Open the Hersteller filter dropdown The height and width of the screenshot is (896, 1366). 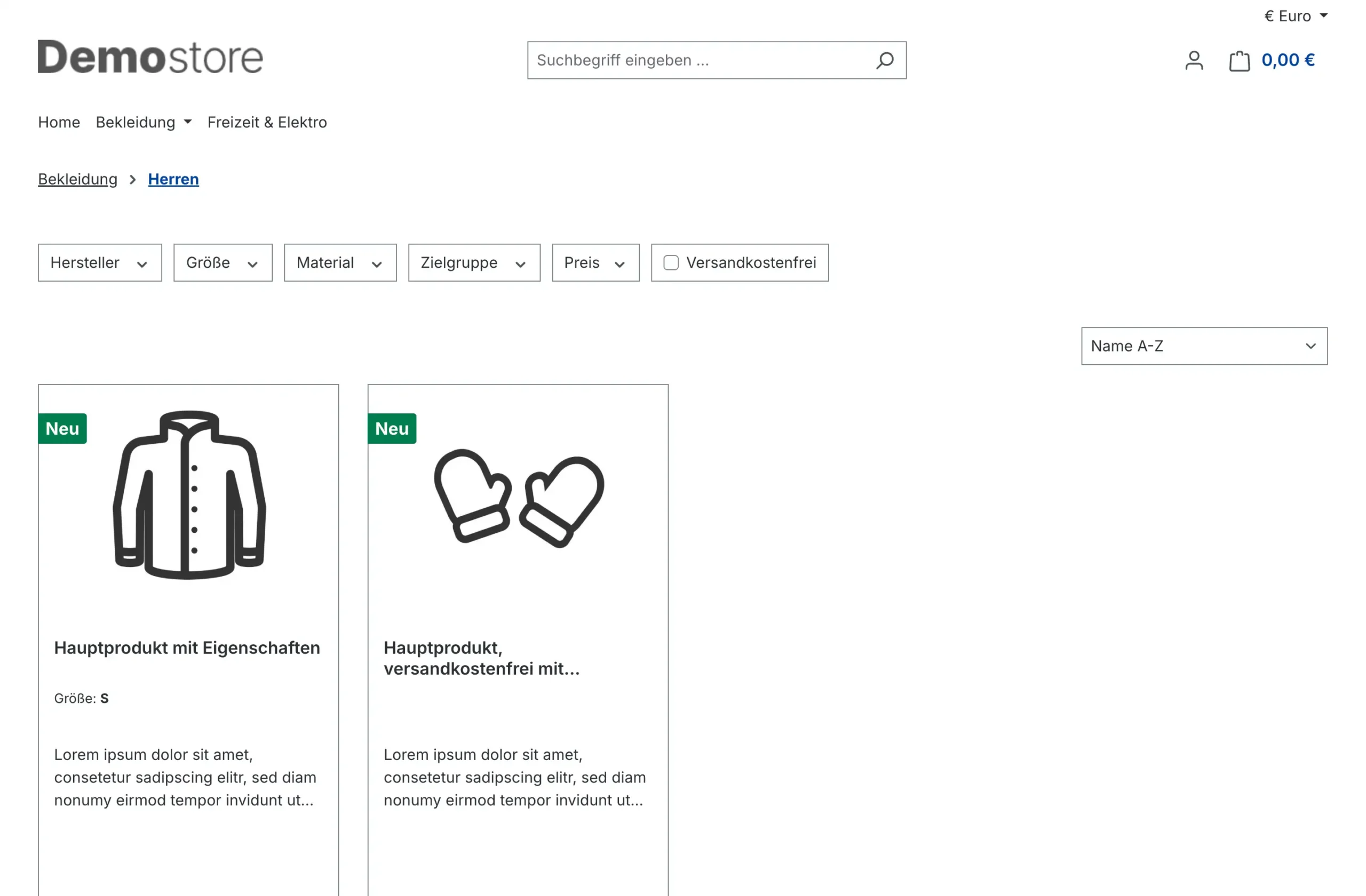pos(99,262)
